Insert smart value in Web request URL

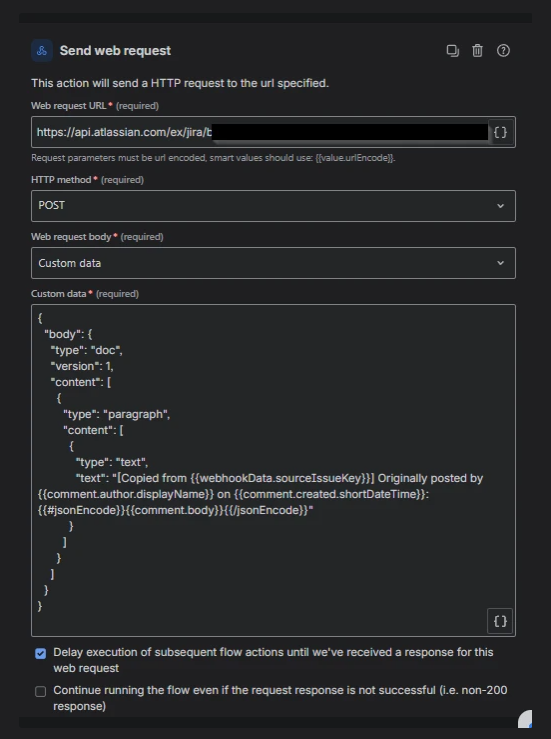tap(500, 132)
